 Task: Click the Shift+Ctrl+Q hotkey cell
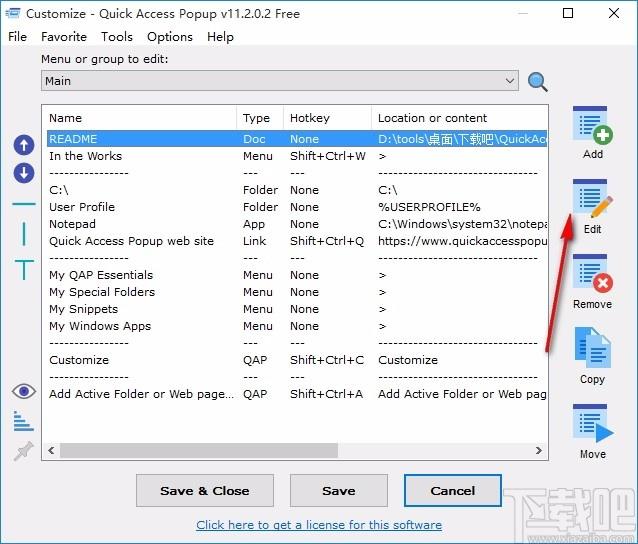(x=327, y=241)
